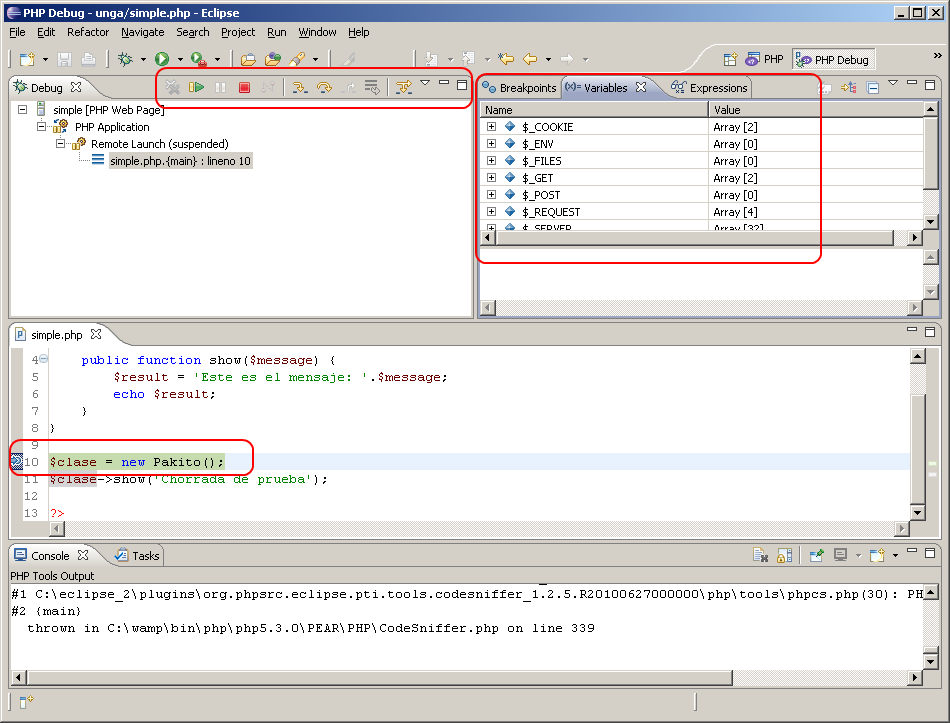This screenshot has width=950, height=723.
Task: Click the Display Selected Console icon
Action: pos(840,555)
